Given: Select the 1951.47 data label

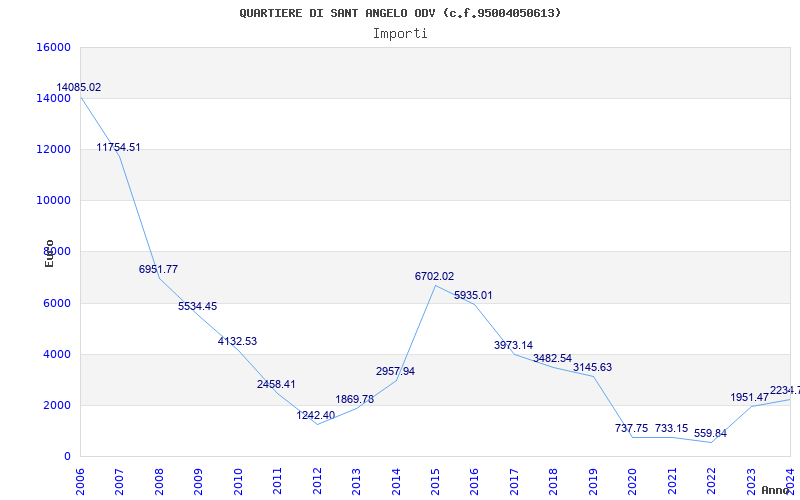Looking at the screenshot, I should point(749,397).
